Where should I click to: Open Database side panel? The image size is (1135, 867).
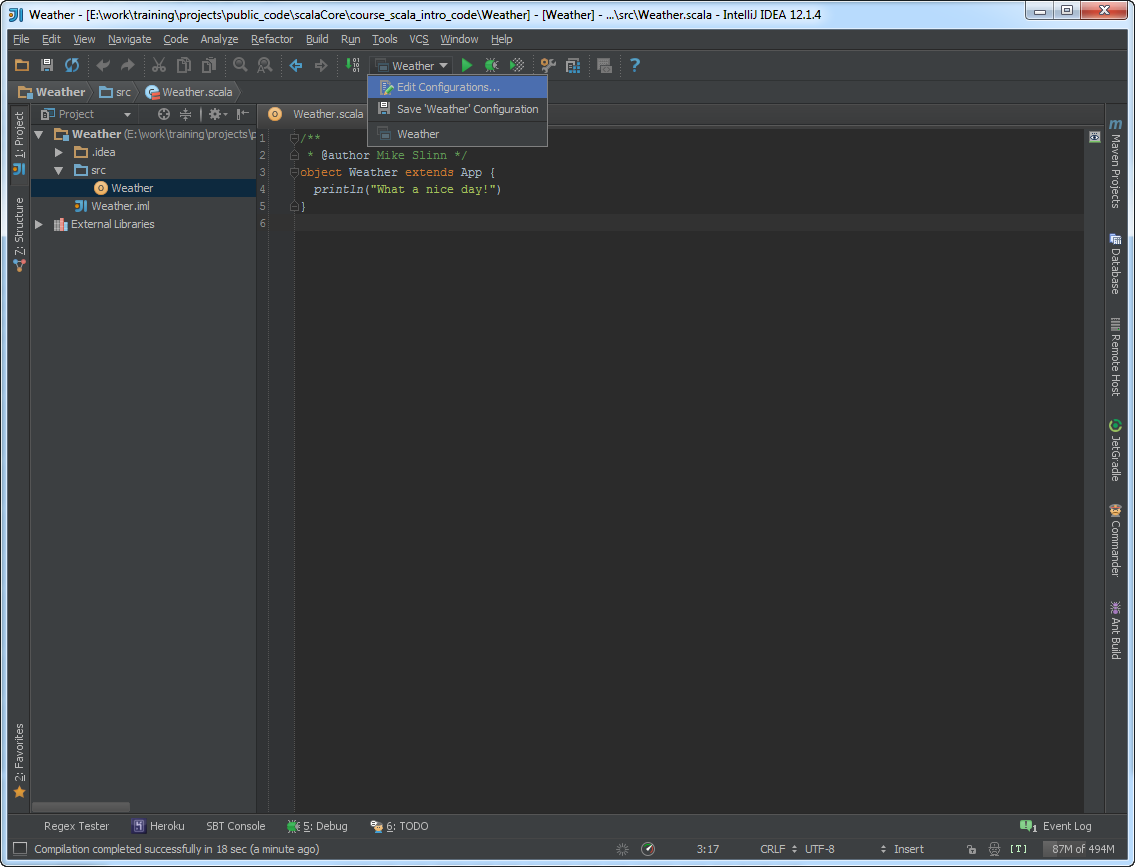[1115, 263]
